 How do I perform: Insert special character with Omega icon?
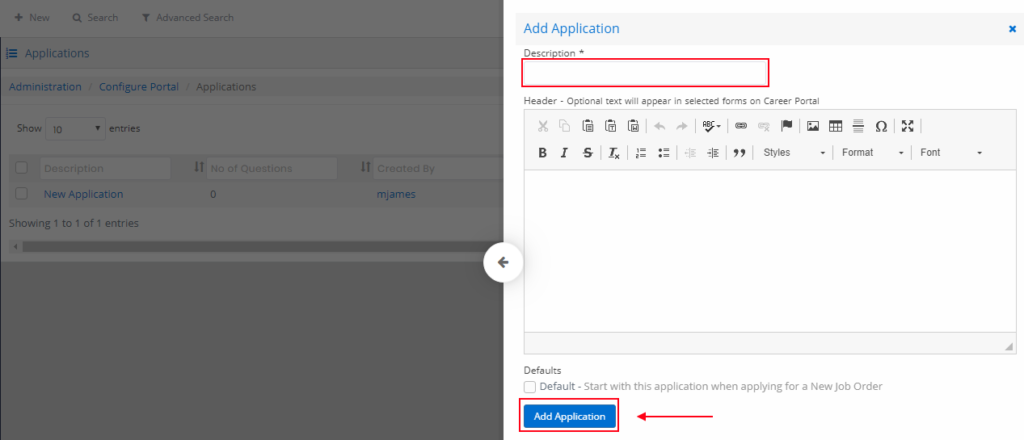[x=881, y=126]
